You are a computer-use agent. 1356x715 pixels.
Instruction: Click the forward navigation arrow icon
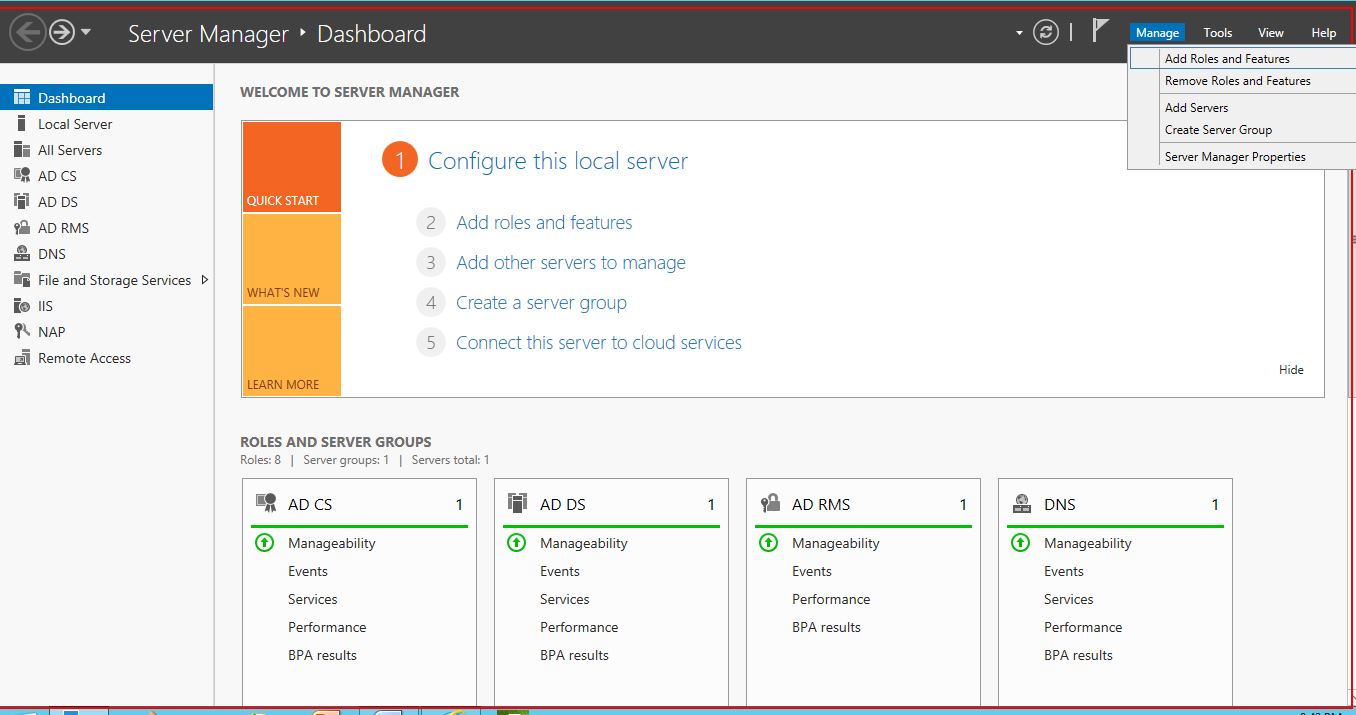(x=62, y=33)
